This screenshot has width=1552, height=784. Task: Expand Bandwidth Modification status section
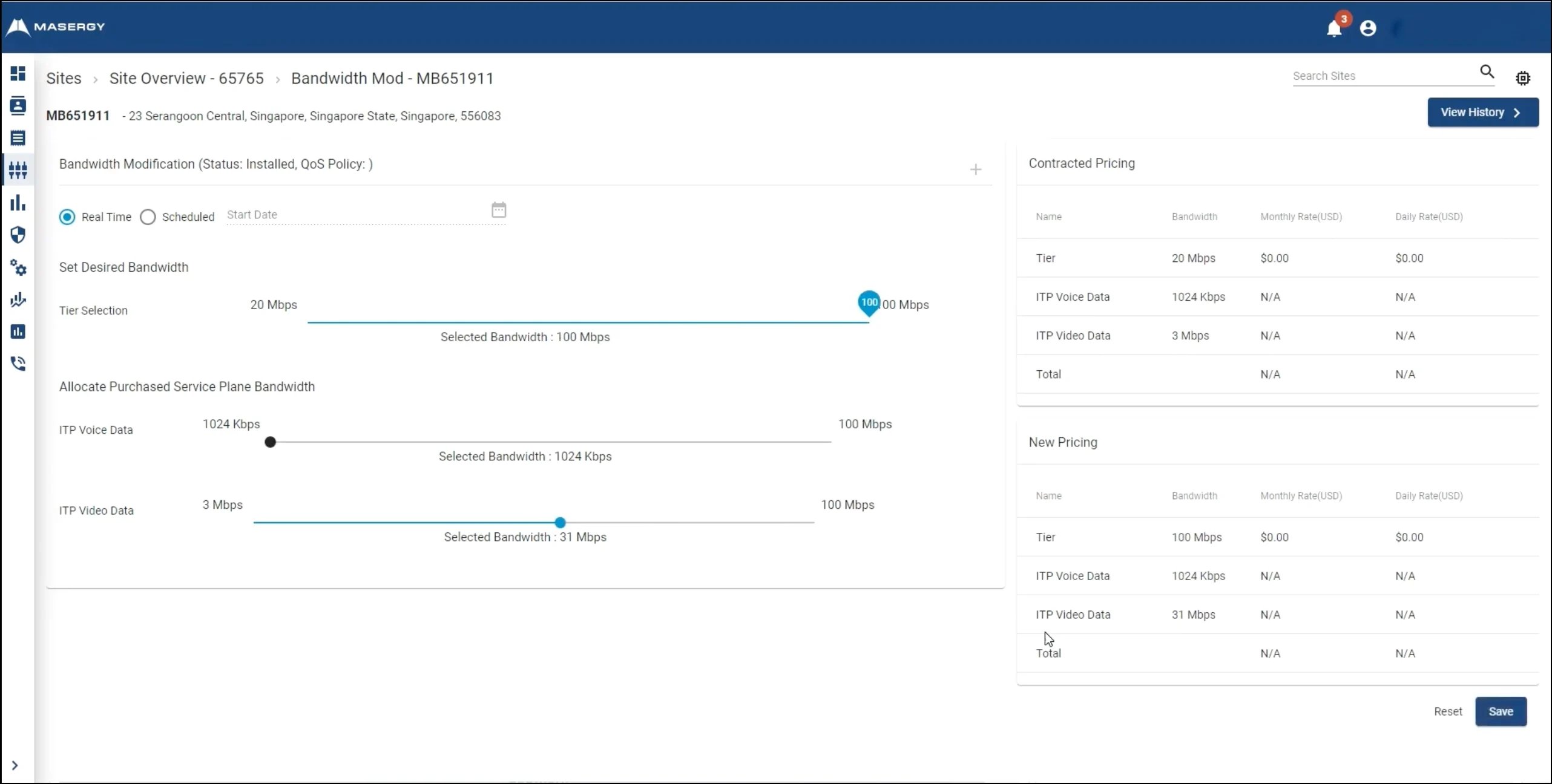pyautogui.click(x=976, y=169)
